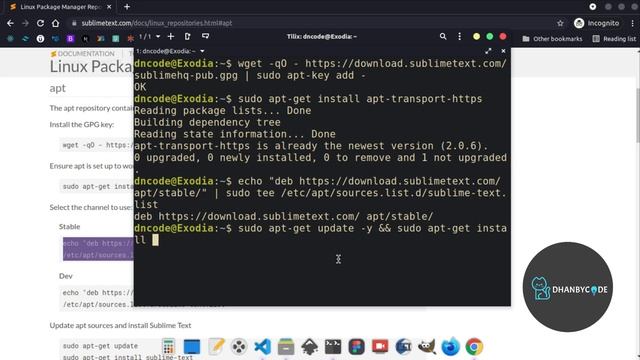This screenshot has height=360, width=640.
Task: Click the 'Dev' channel heading
Action: pyautogui.click(x=66, y=276)
